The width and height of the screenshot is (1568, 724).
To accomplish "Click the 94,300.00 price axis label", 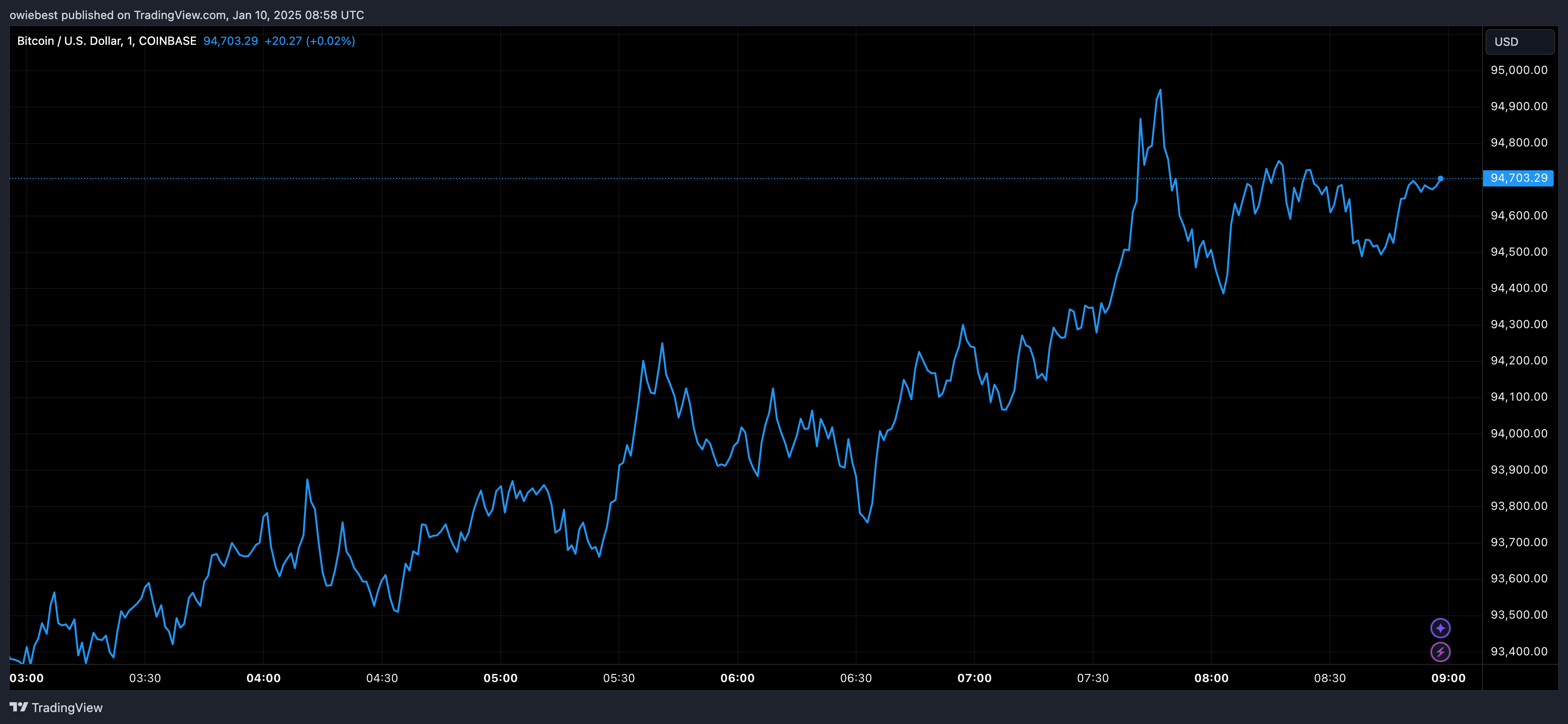I will pyautogui.click(x=1519, y=324).
